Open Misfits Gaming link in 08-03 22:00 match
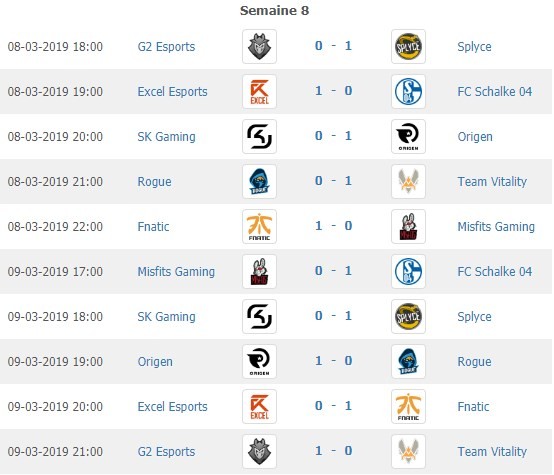The image size is (554, 475). 496,227
